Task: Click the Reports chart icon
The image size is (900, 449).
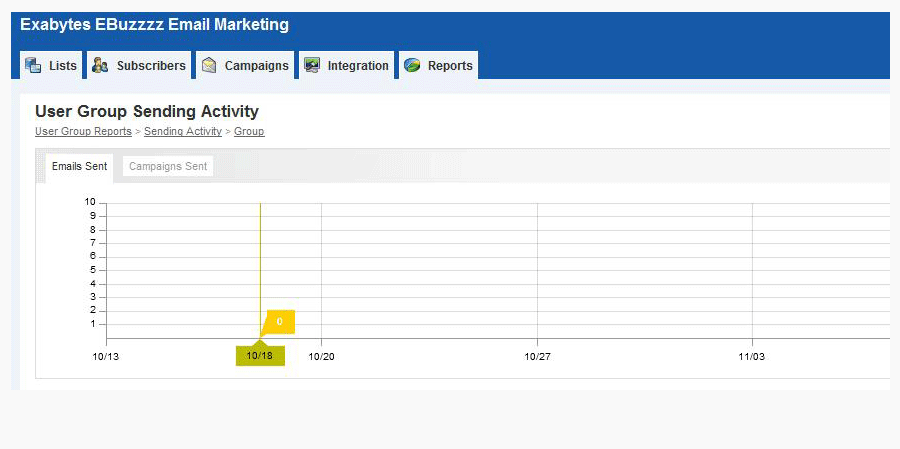Action: [412, 65]
